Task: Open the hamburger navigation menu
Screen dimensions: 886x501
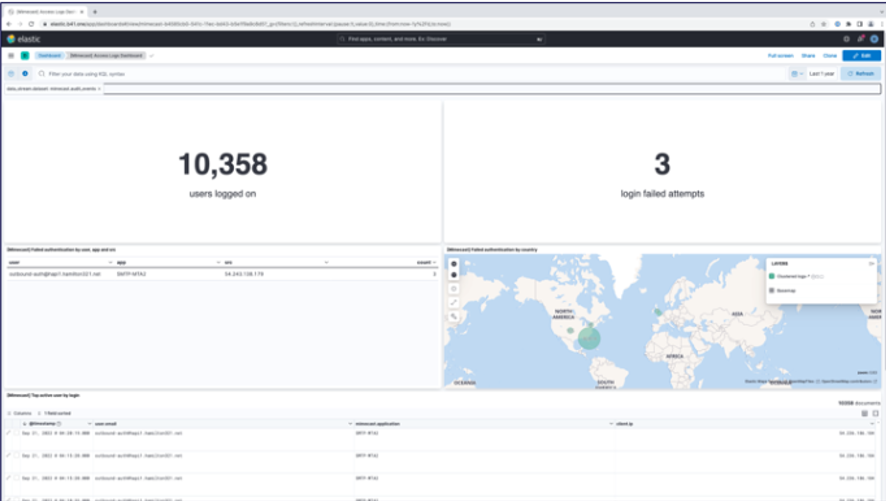Action: coord(11,56)
